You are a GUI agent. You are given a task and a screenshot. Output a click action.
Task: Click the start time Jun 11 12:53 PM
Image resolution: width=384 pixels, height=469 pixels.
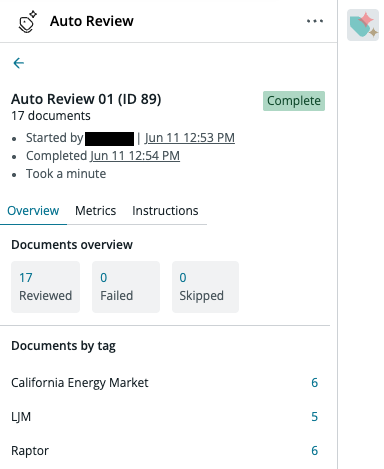pos(190,138)
